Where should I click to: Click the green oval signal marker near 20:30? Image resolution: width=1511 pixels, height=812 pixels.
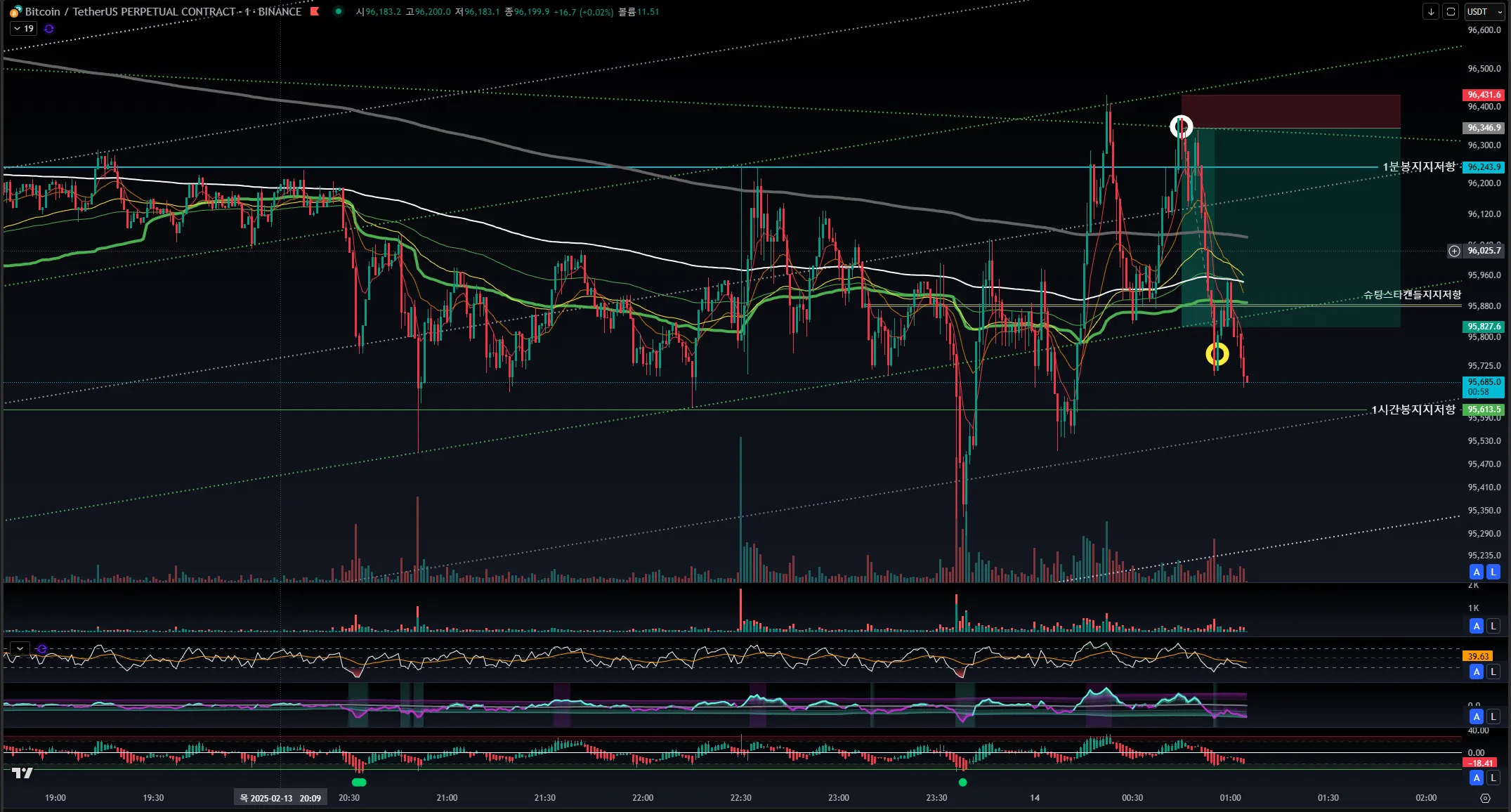click(x=359, y=782)
